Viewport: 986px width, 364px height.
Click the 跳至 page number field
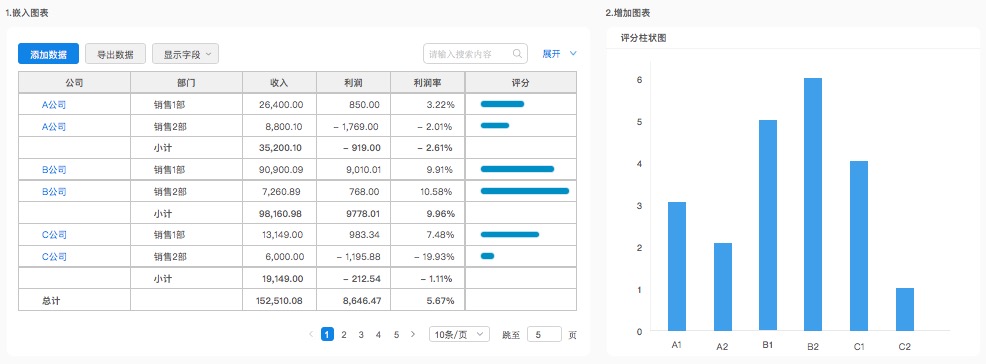coord(544,334)
